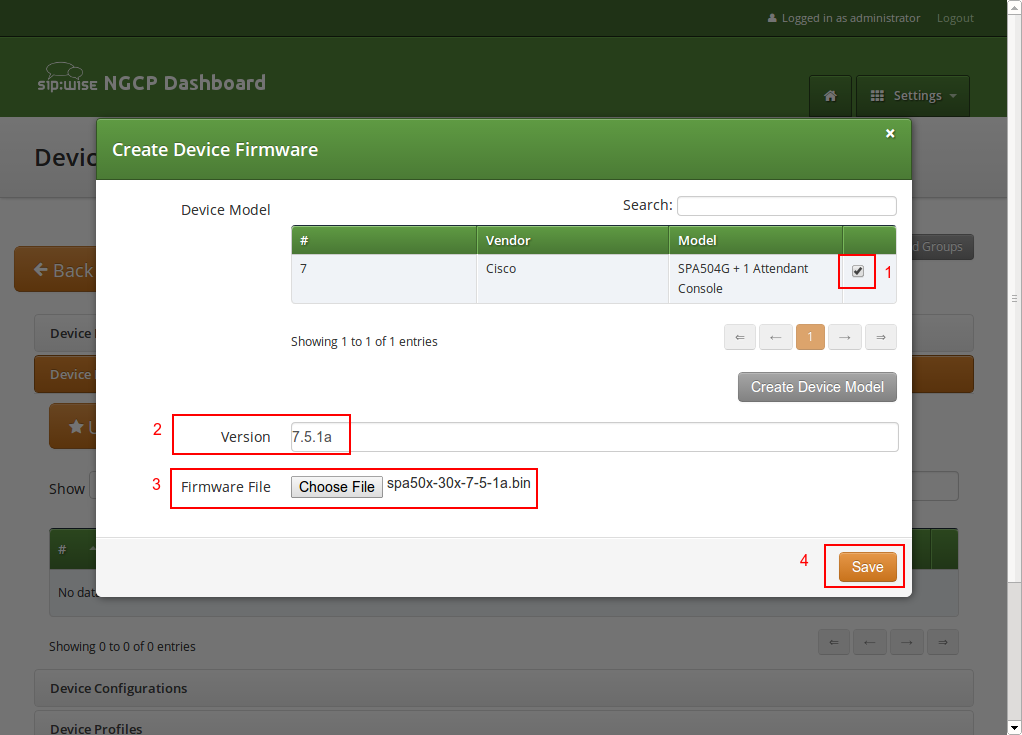Go to next page in background pagination

tap(907, 642)
